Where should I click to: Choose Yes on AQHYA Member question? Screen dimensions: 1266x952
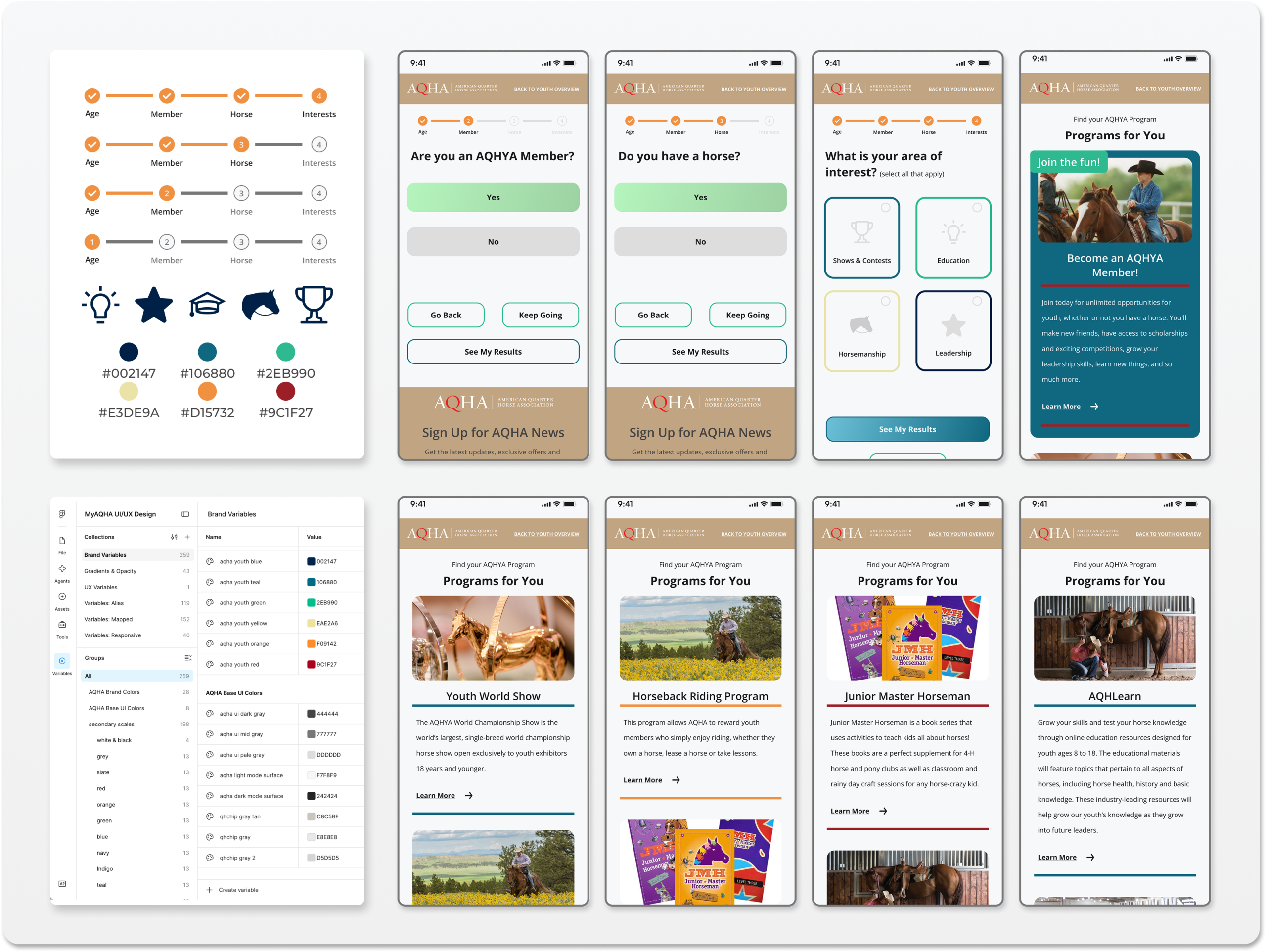click(x=493, y=197)
